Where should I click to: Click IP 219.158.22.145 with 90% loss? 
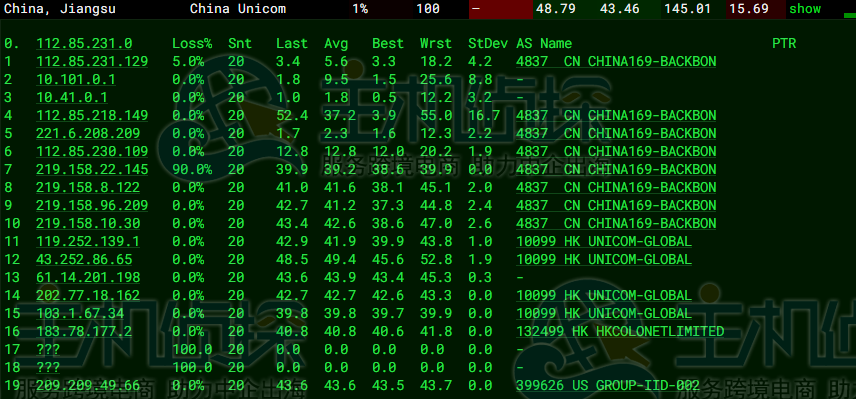click(x=92, y=170)
